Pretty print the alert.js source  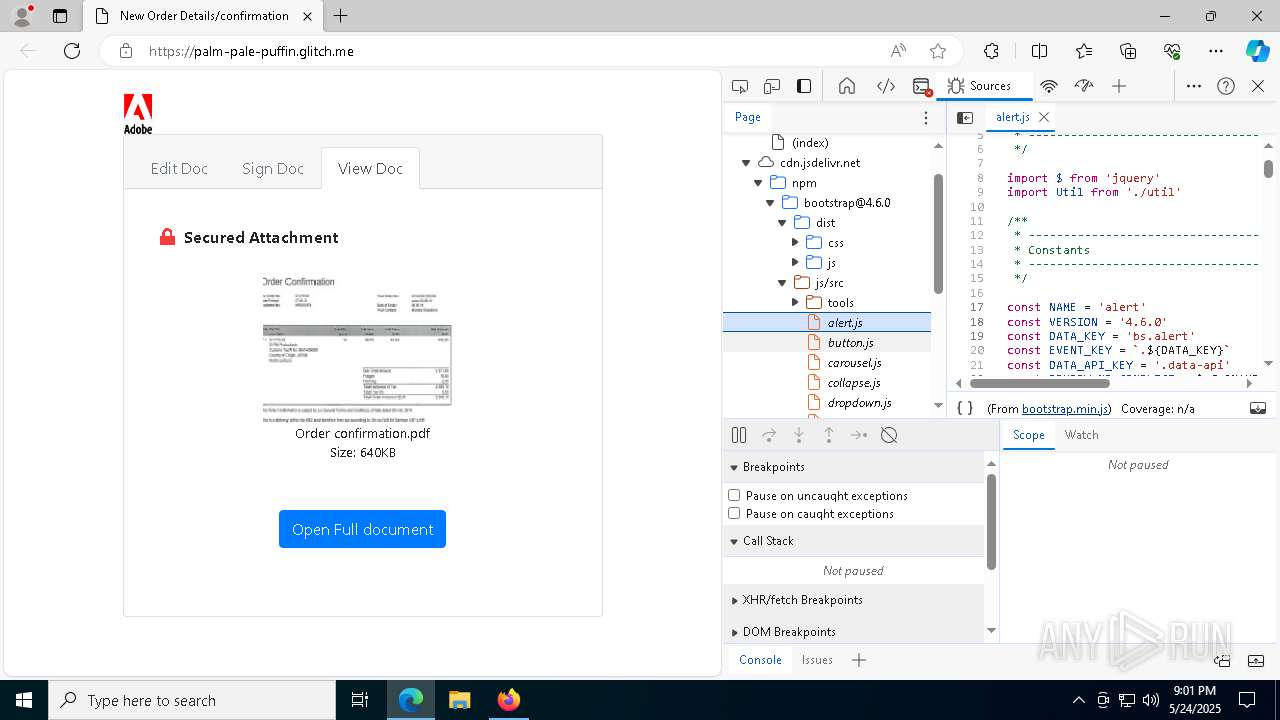pyautogui.click(x=965, y=408)
